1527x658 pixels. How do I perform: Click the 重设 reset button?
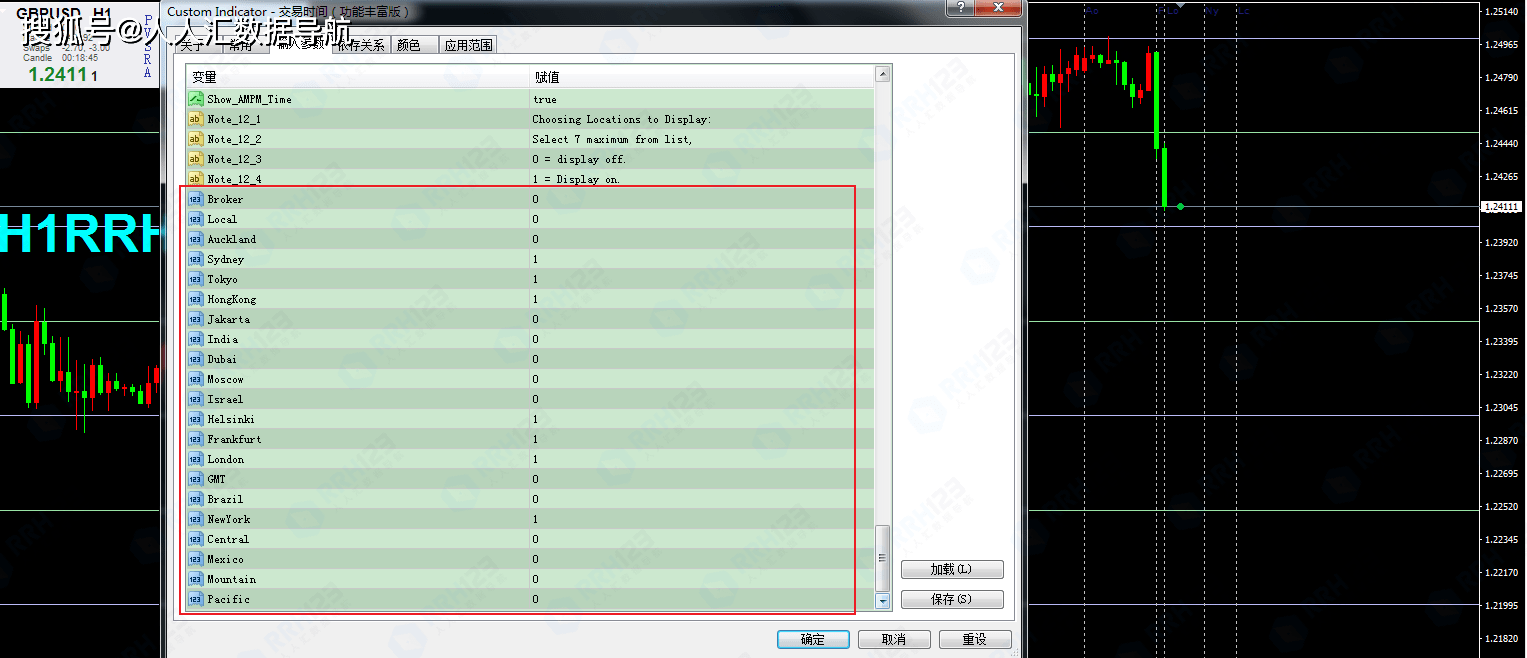coord(974,639)
